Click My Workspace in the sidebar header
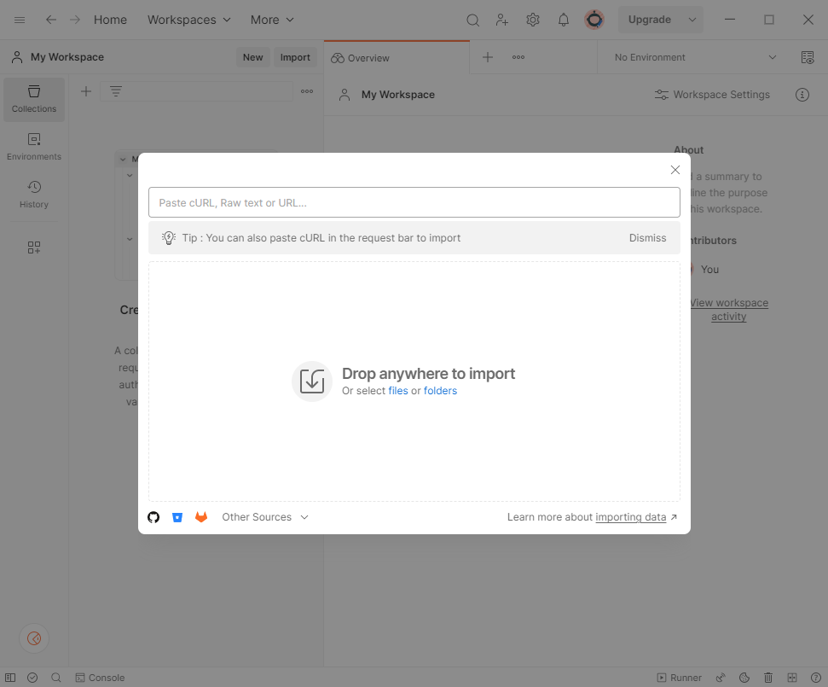This screenshot has width=828, height=687. tap(58, 57)
